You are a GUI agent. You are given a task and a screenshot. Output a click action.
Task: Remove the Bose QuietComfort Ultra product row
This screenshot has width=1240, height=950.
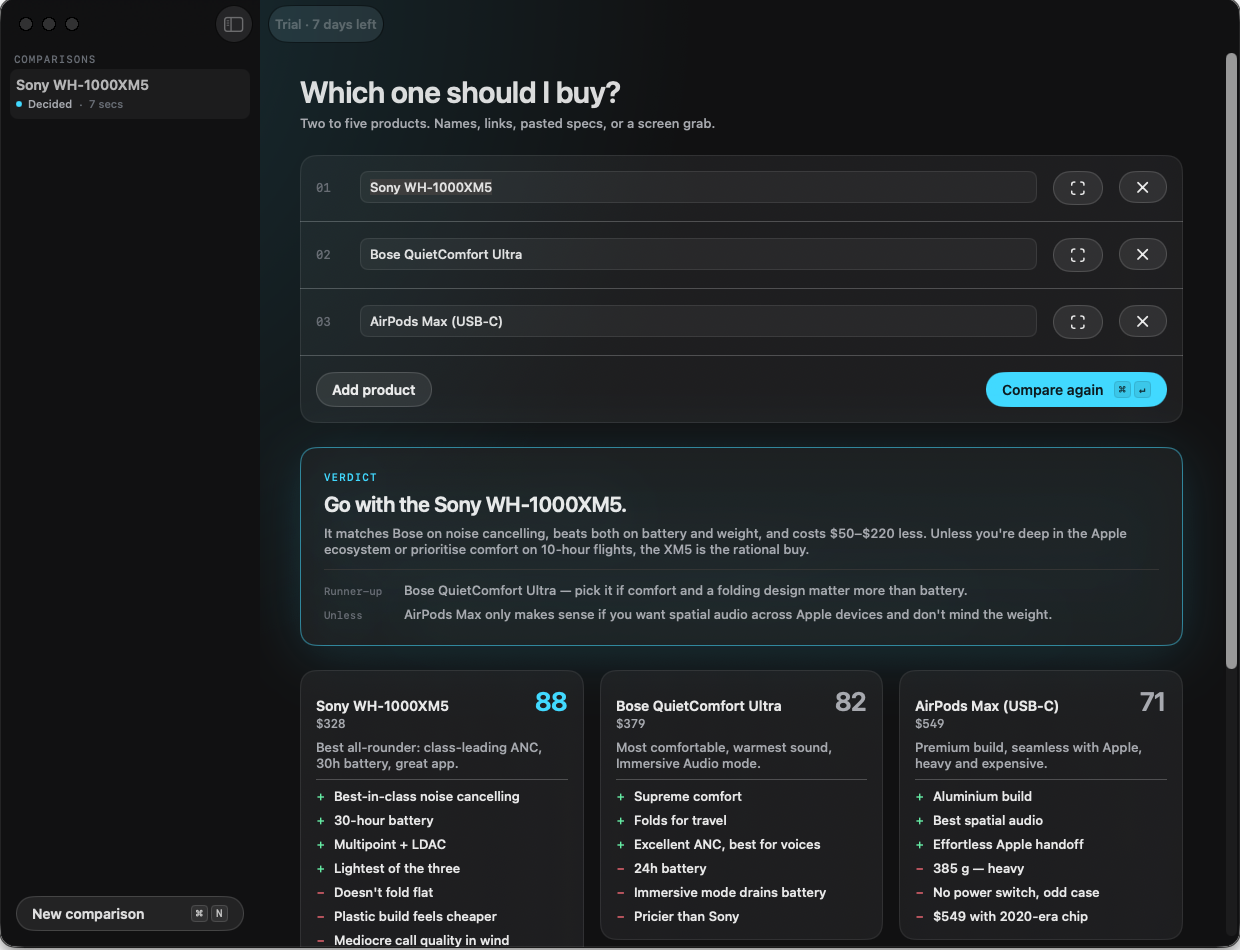coord(1142,254)
